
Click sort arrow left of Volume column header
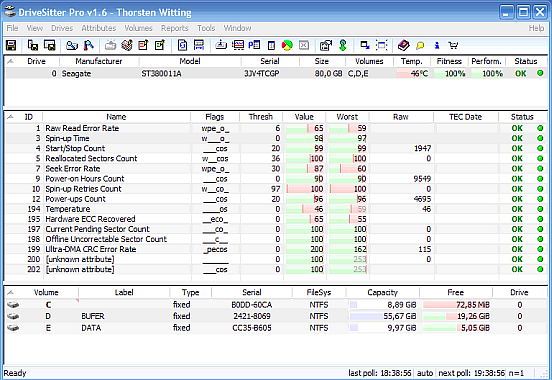click(x=11, y=292)
